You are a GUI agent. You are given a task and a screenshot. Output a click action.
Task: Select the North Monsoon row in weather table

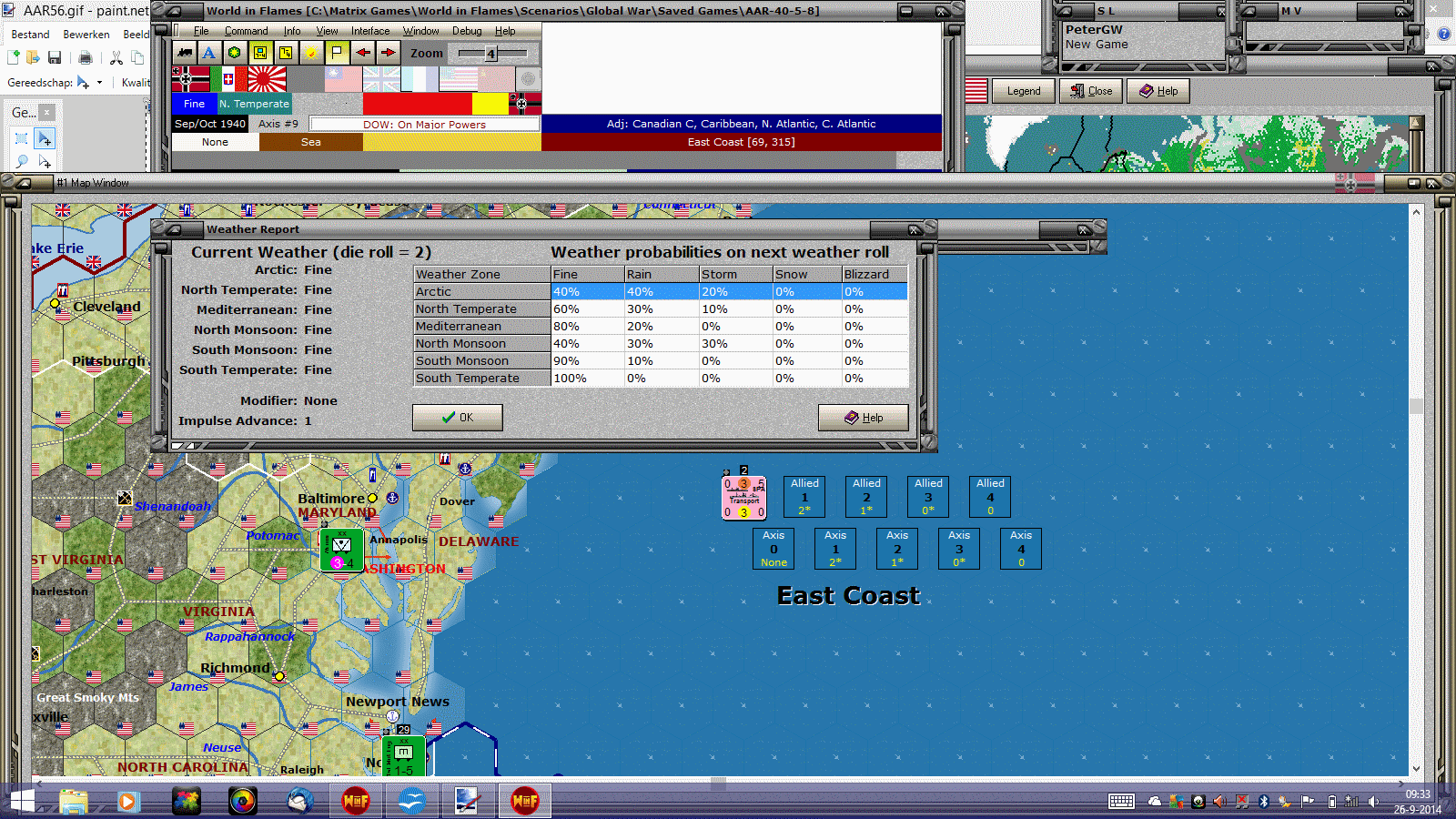pos(661,344)
